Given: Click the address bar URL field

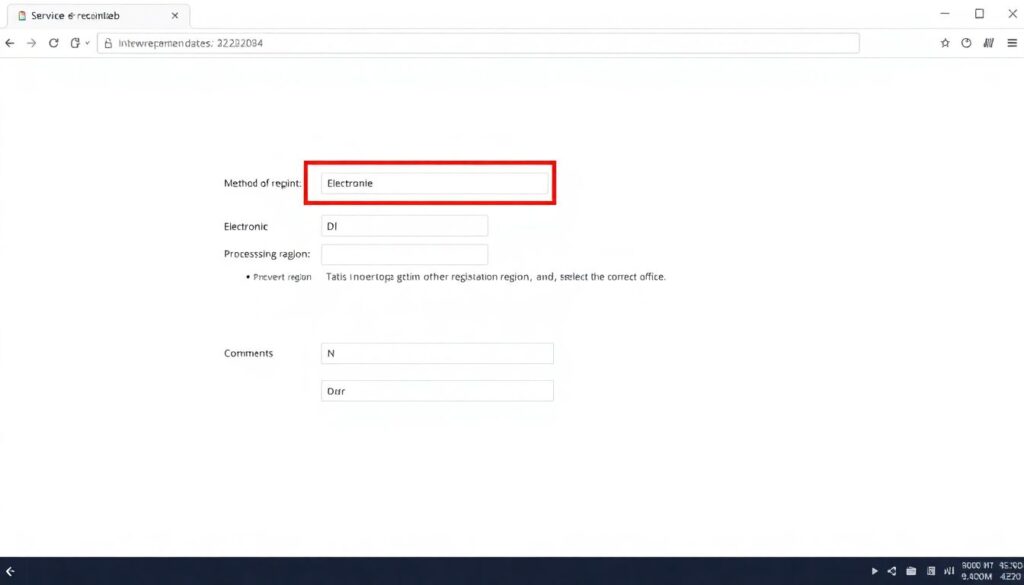Looking at the screenshot, I should [x=480, y=44].
